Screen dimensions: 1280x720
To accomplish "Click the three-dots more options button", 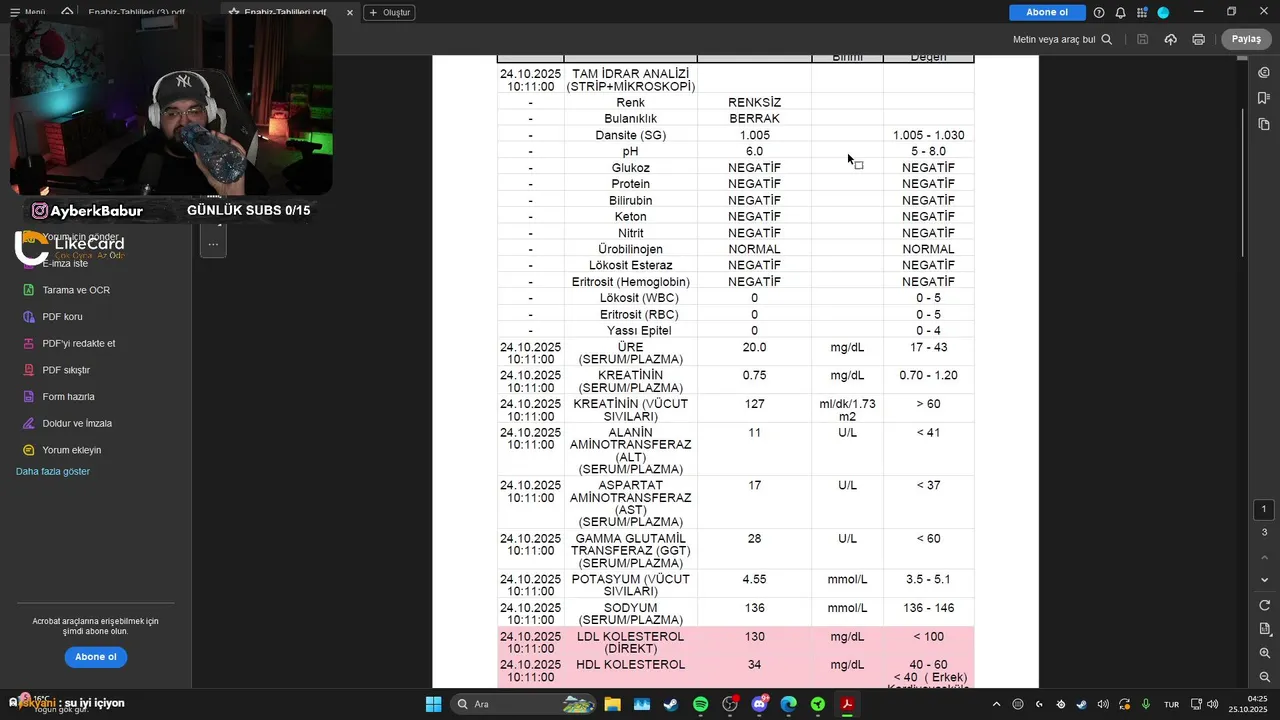I will pyautogui.click(x=213, y=243).
